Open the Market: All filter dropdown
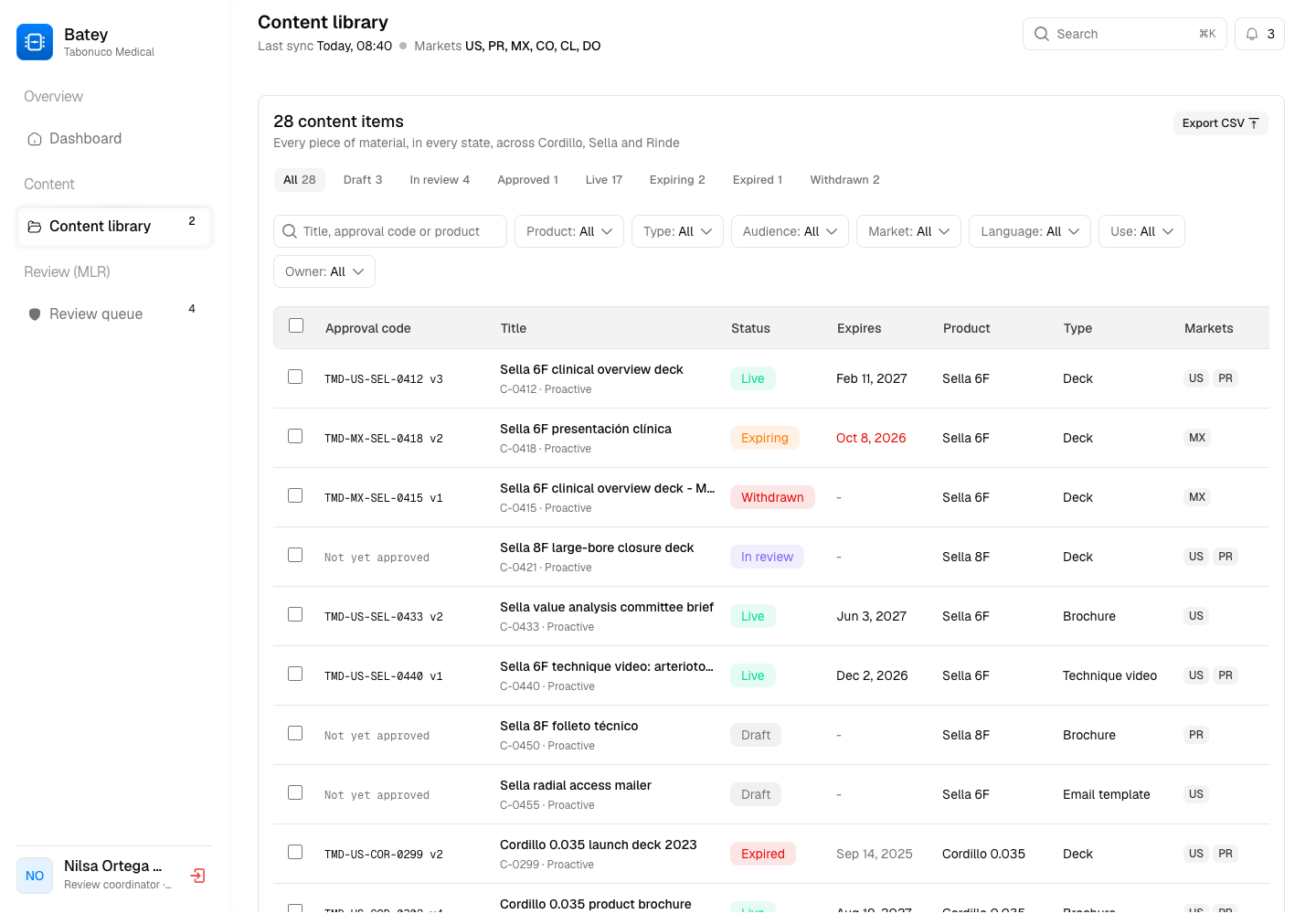1316x914 pixels. [x=909, y=231]
